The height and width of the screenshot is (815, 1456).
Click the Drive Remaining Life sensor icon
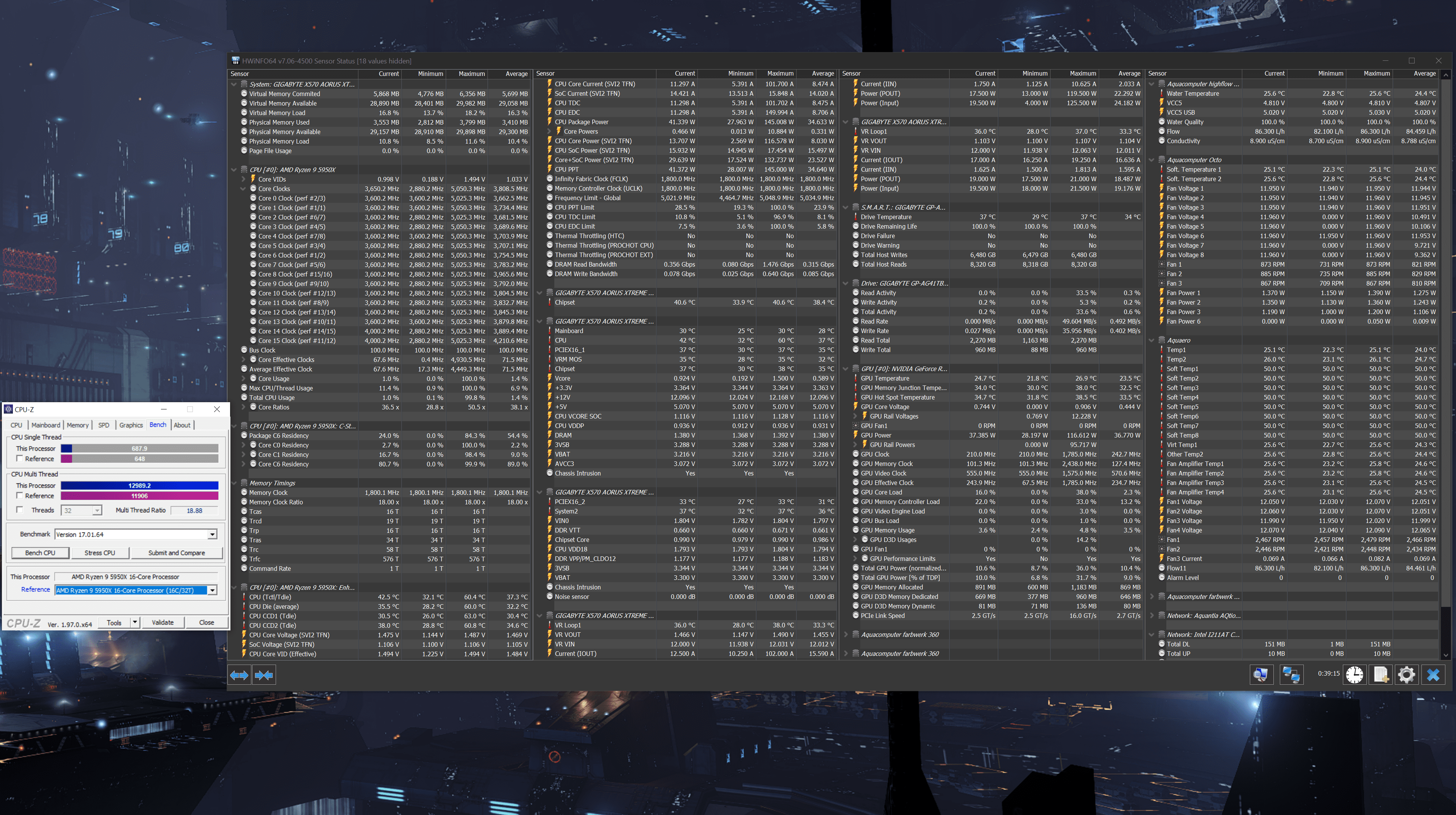click(x=855, y=227)
